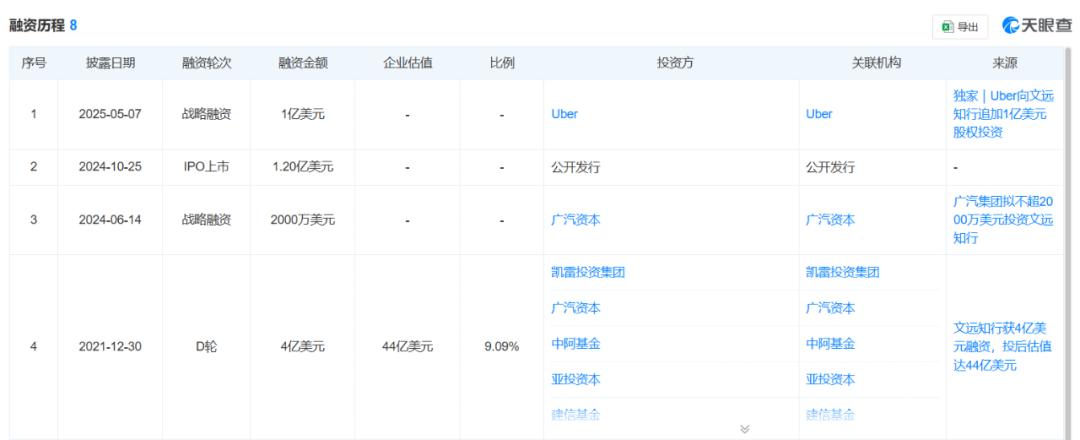This screenshot has height=440, width=1080.
Task: Click the 融资历程 section title
Action: [37, 26]
